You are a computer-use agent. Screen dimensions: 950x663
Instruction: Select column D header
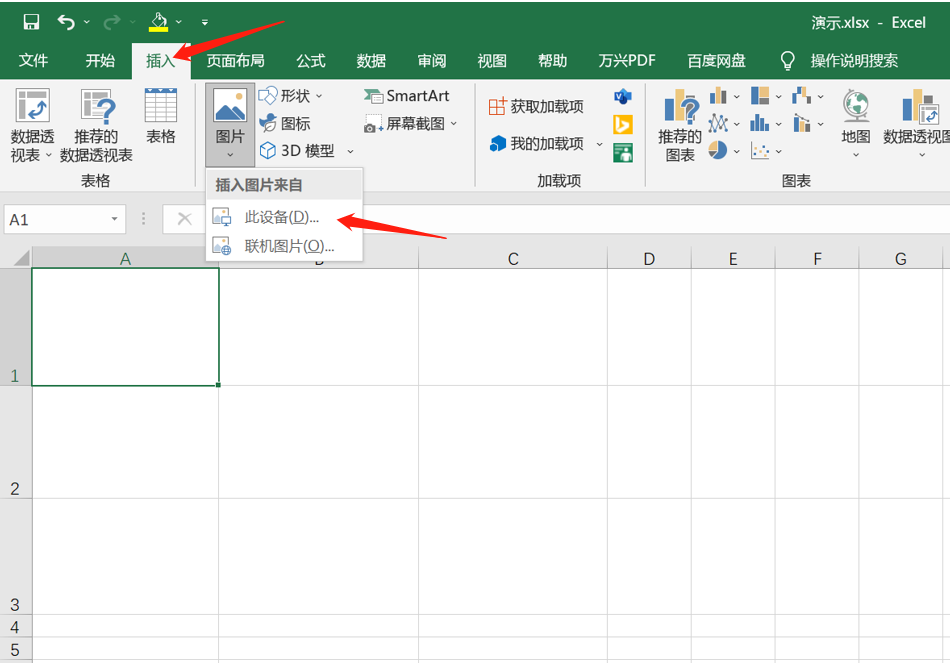(649, 259)
